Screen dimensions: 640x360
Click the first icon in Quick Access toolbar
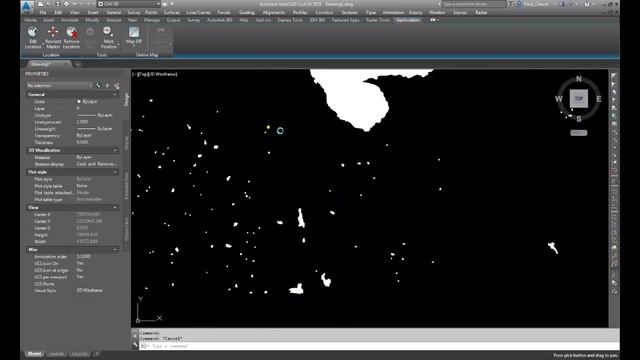click(x=40, y=4)
